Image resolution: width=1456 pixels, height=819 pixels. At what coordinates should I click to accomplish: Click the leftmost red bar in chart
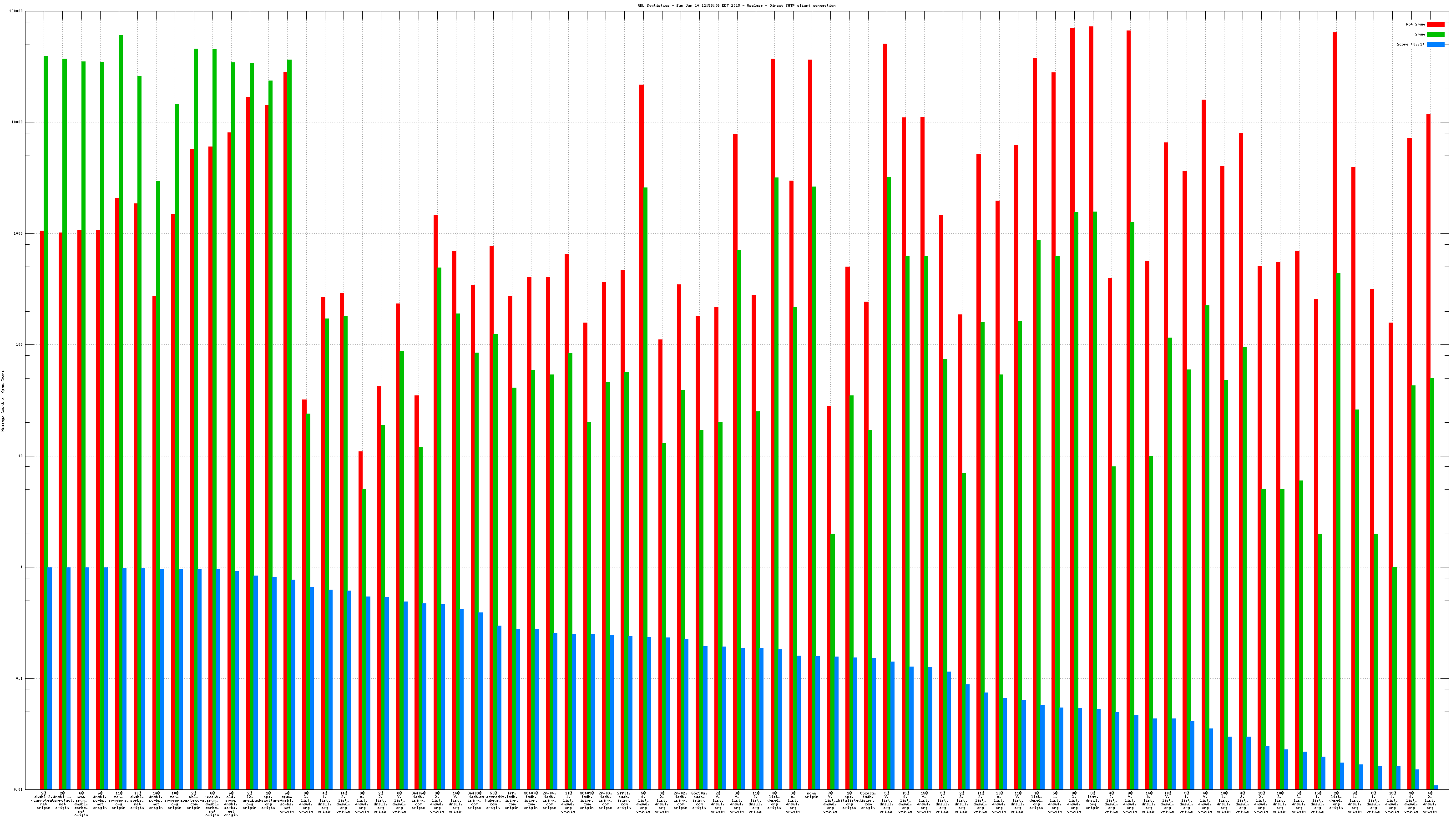[x=42, y=509]
